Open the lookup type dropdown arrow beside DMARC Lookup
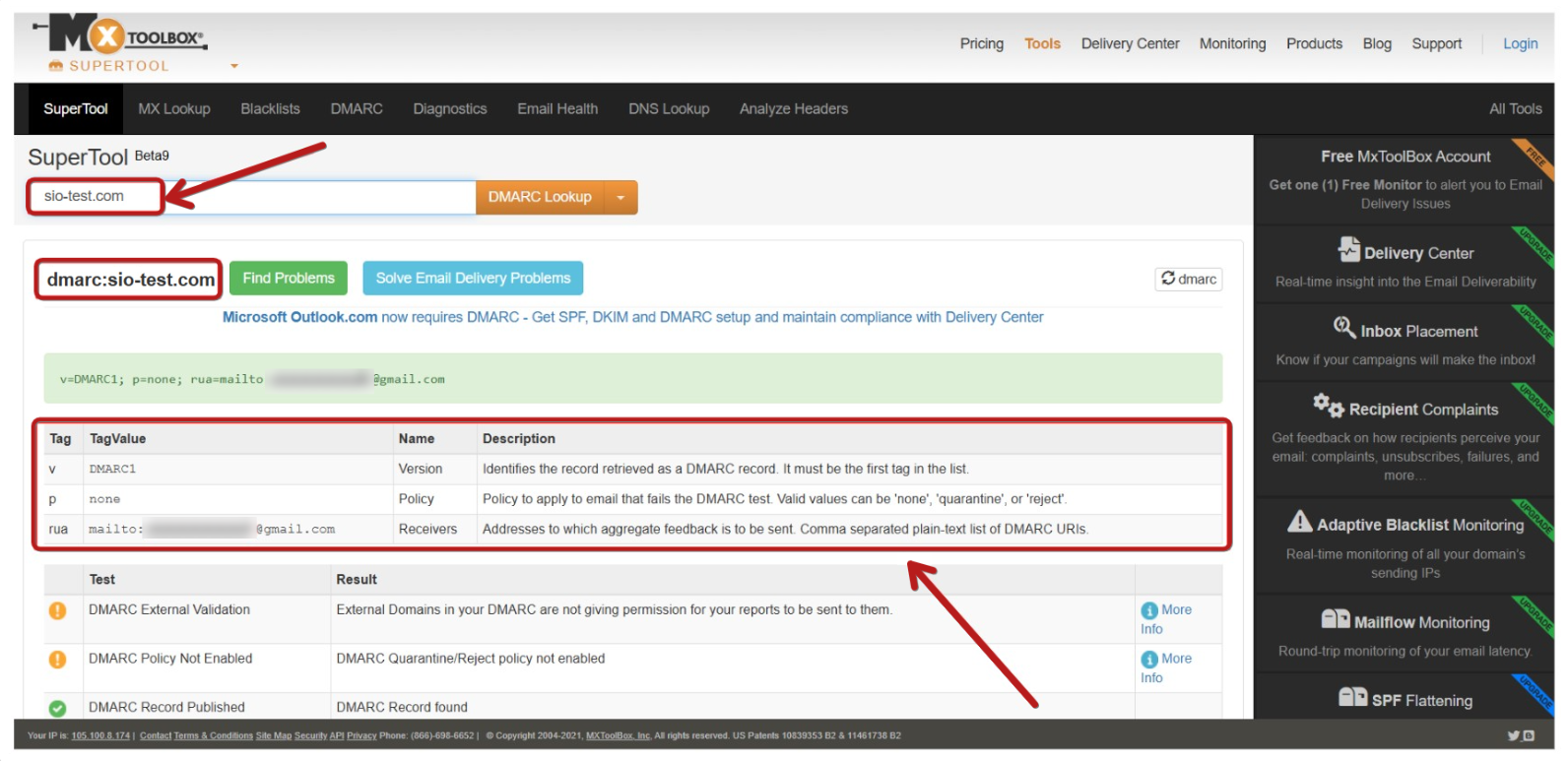 pos(621,197)
